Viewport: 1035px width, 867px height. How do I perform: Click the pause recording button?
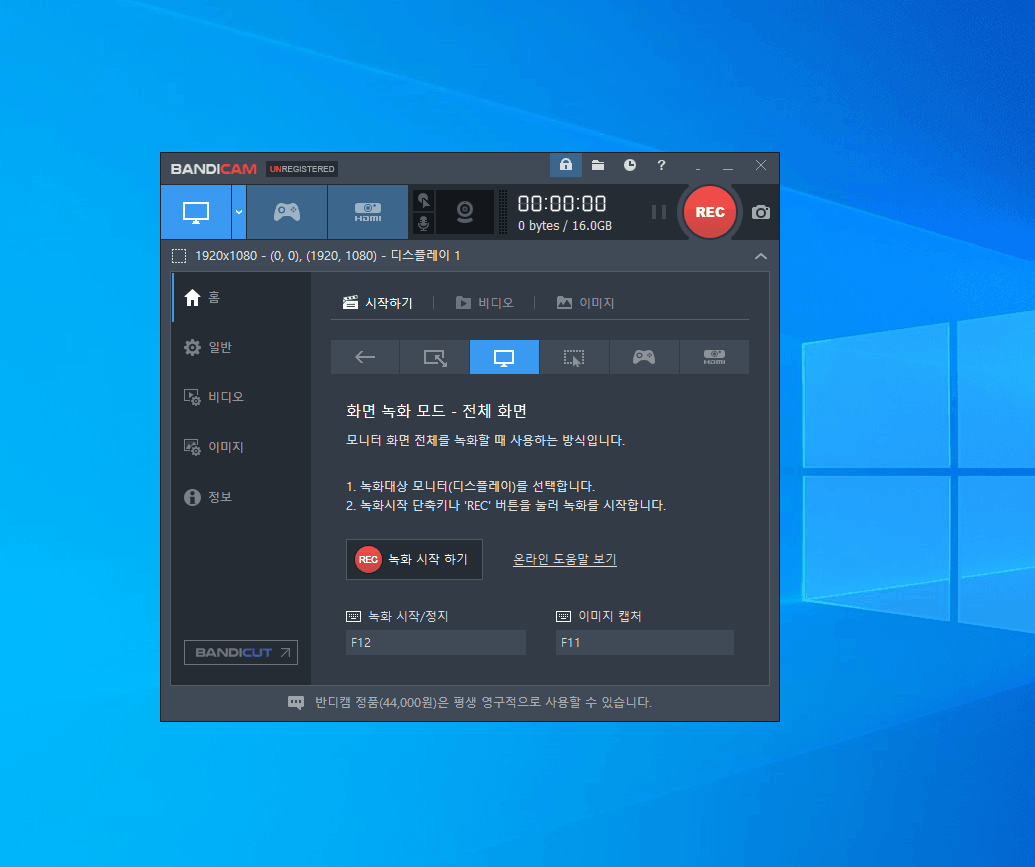[x=659, y=212]
